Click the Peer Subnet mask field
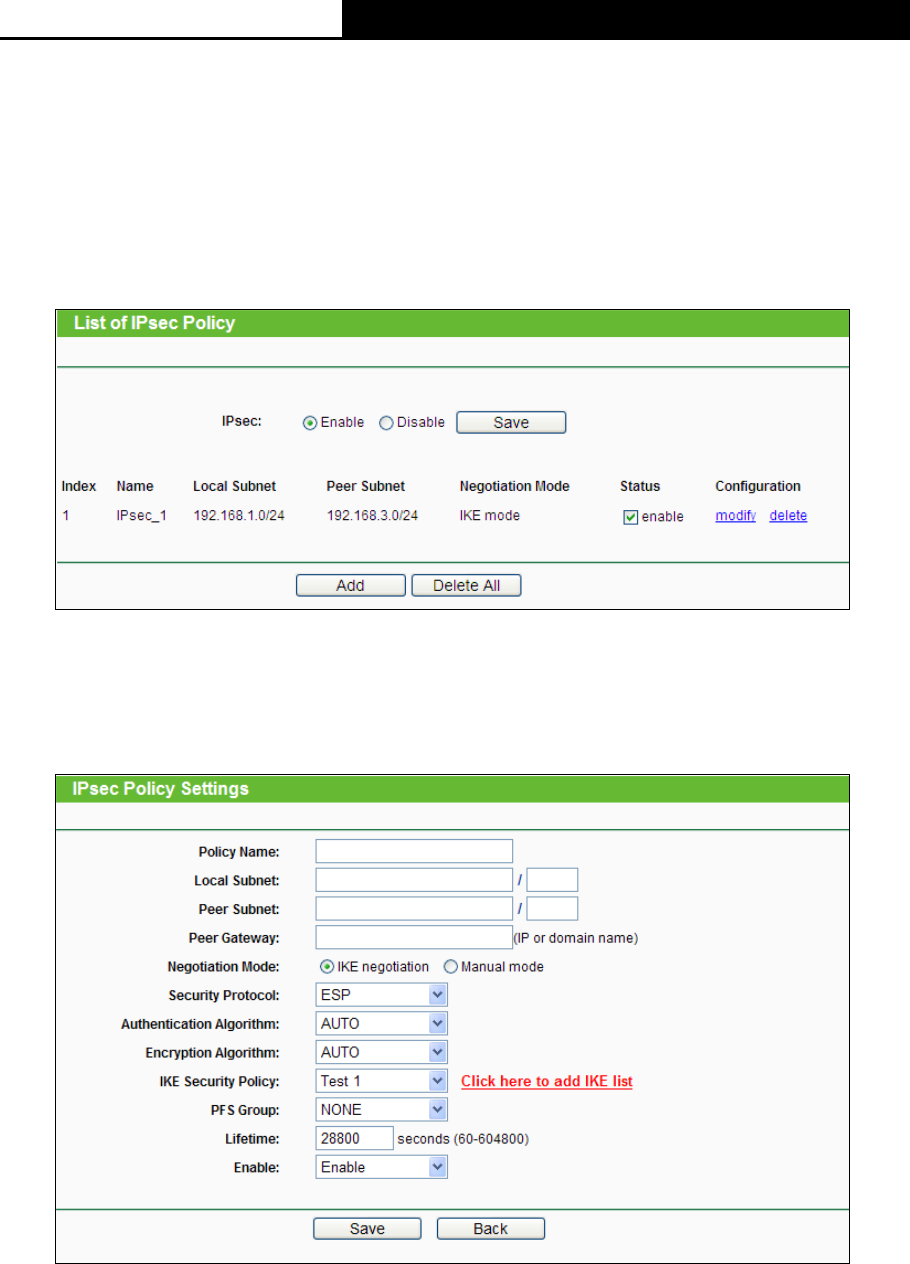This screenshot has width=910, height=1264. tap(553, 909)
